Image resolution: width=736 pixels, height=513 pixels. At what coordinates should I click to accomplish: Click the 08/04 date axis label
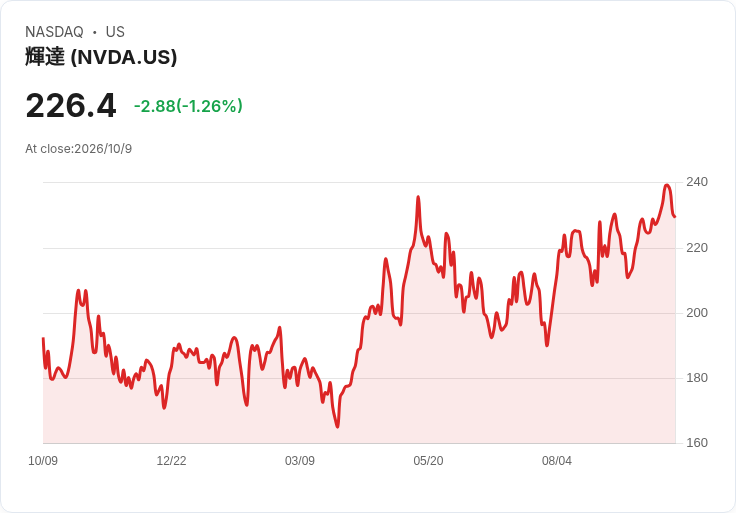coord(557,460)
